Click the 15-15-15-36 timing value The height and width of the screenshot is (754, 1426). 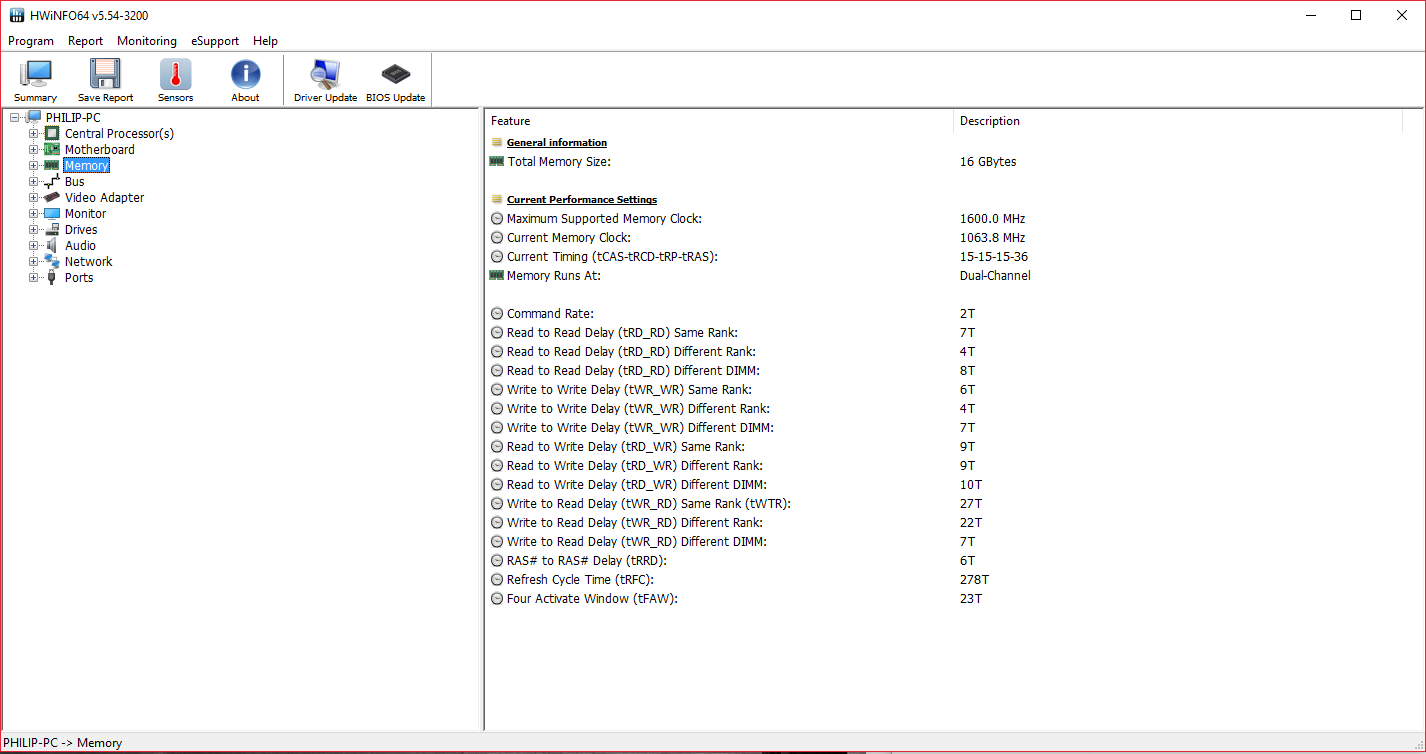coord(993,256)
